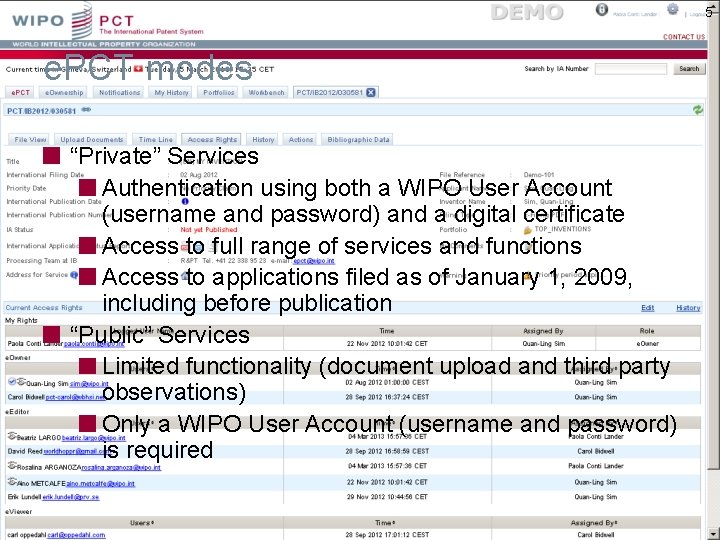Image resolution: width=720 pixels, height=540 pixels.
Task: Click the Not yet Published status text
Action: (x=209, y=230)
